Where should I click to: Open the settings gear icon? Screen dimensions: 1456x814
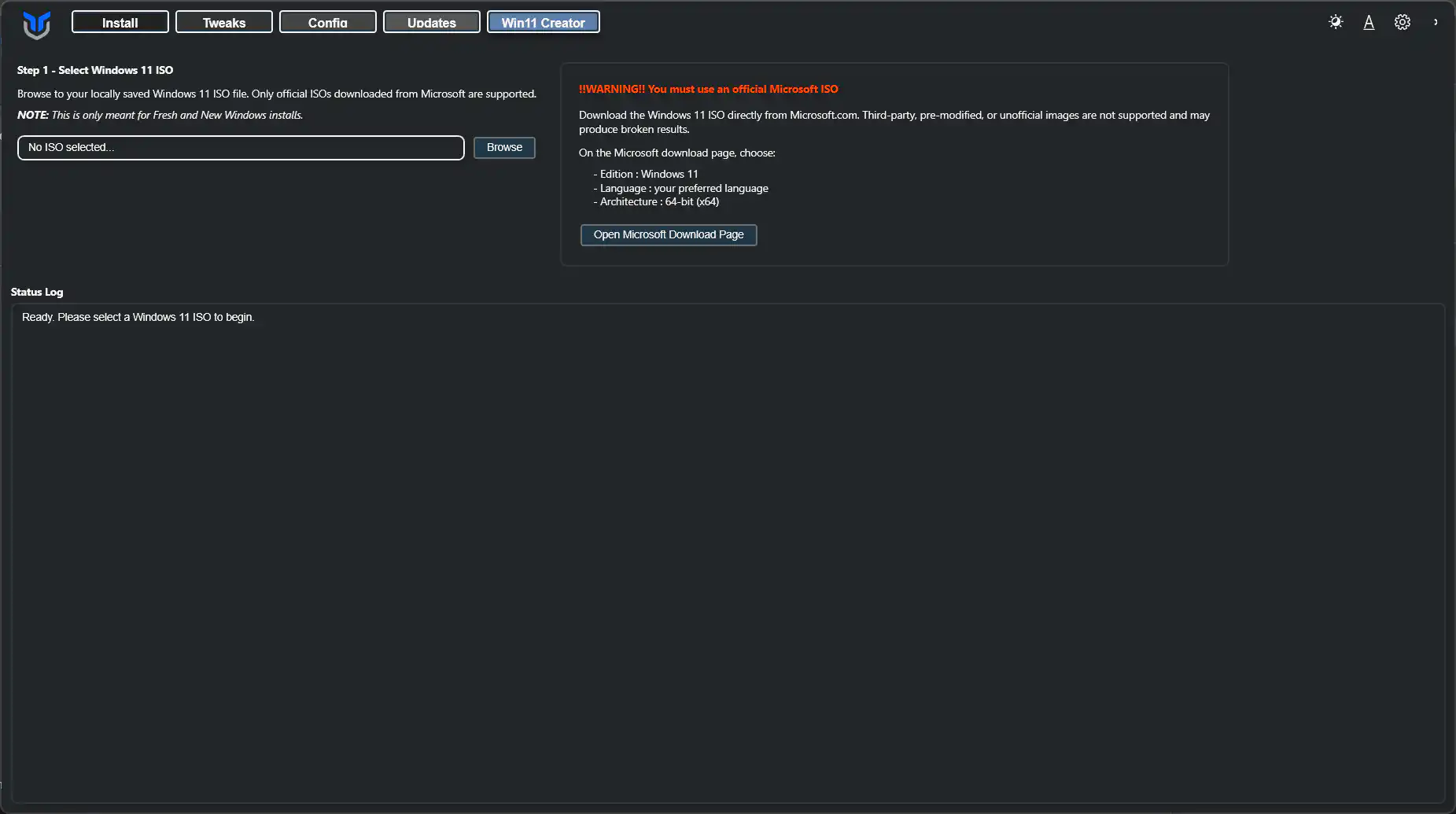click(1402, 22)
